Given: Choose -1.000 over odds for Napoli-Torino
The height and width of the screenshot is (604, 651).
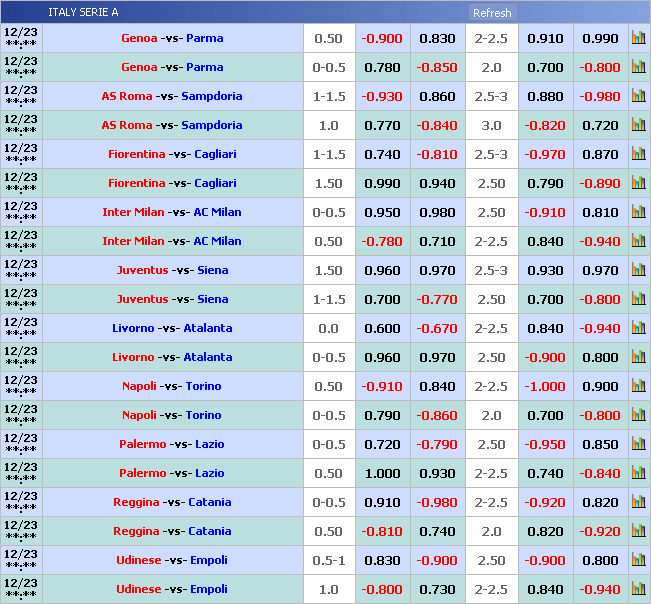Looking at the screenshot, I should [545, 386].
